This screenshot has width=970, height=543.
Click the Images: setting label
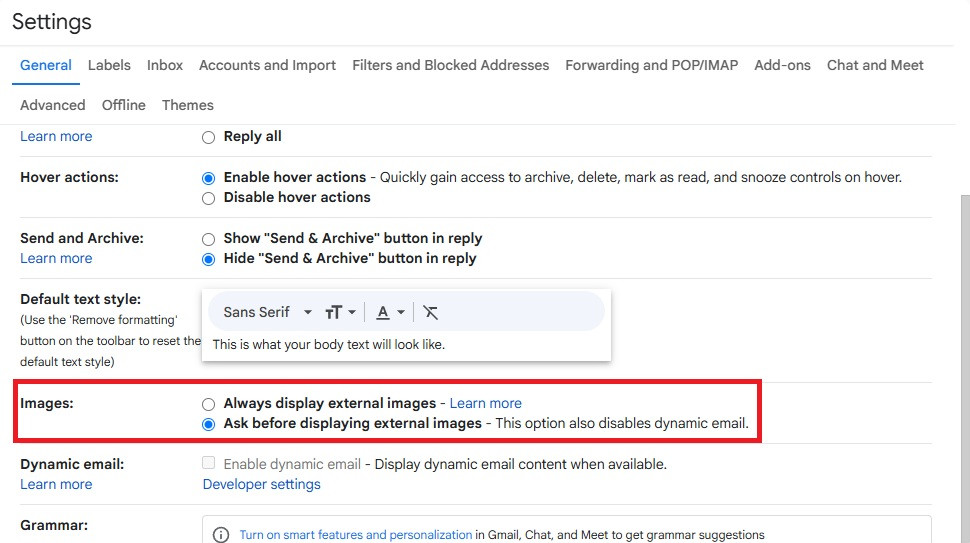46,403
